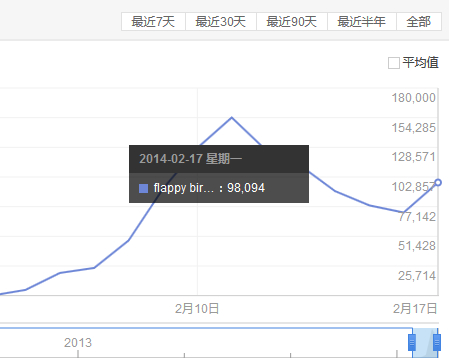Click the 2013 label in overview timeline

tap(78, 343)
